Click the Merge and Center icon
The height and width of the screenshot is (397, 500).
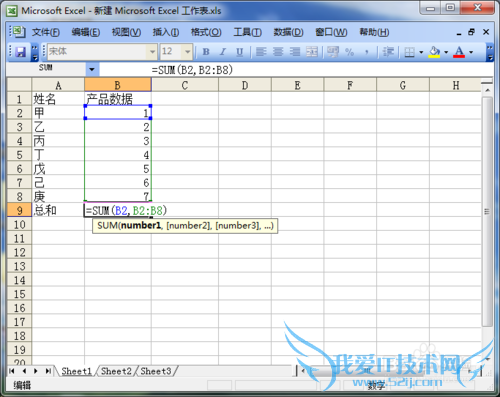click(312, 52)
